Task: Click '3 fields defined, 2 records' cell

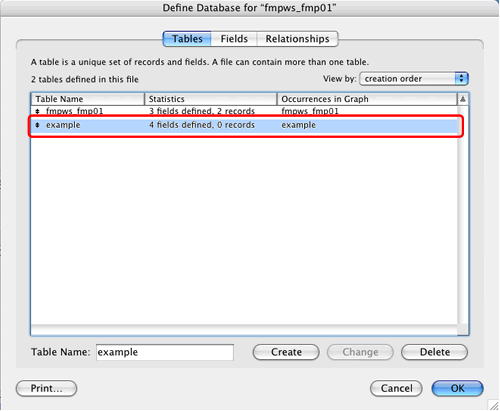Action: 202,111
